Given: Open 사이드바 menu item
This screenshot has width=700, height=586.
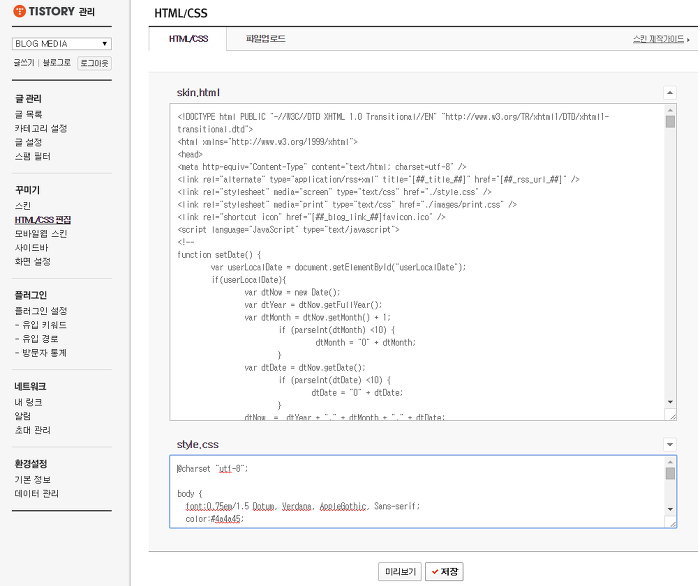Looking at the screenshot, I should click(31, 248).
